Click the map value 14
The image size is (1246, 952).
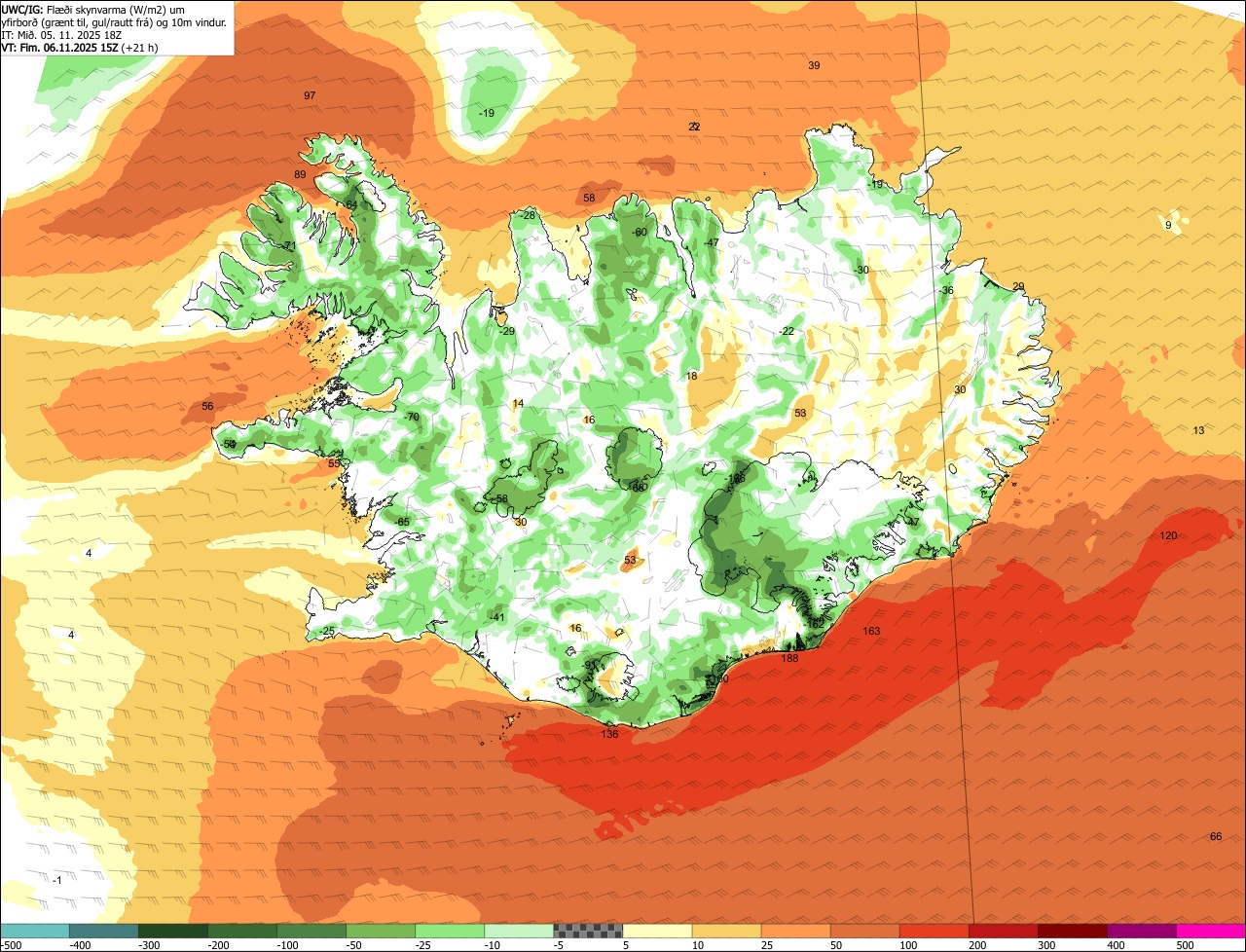pos(518,403)
